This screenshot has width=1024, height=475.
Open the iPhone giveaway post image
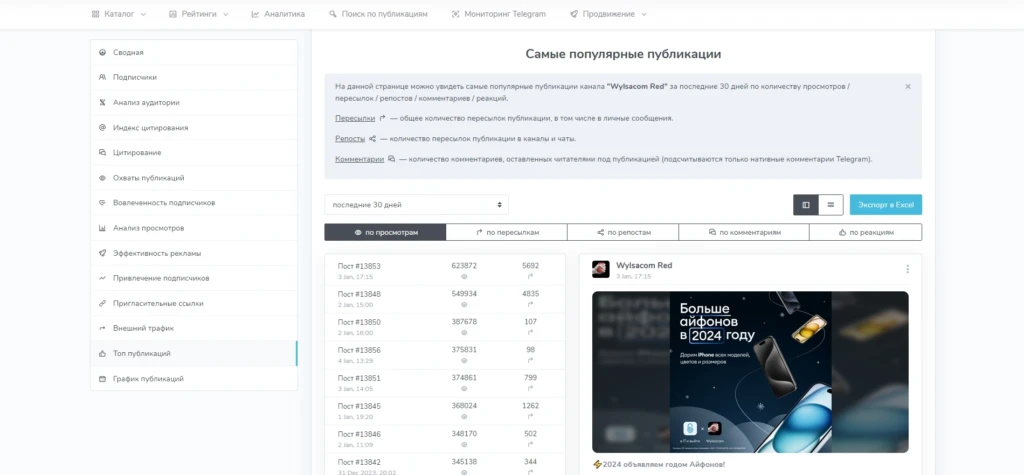tap(750, 372)
